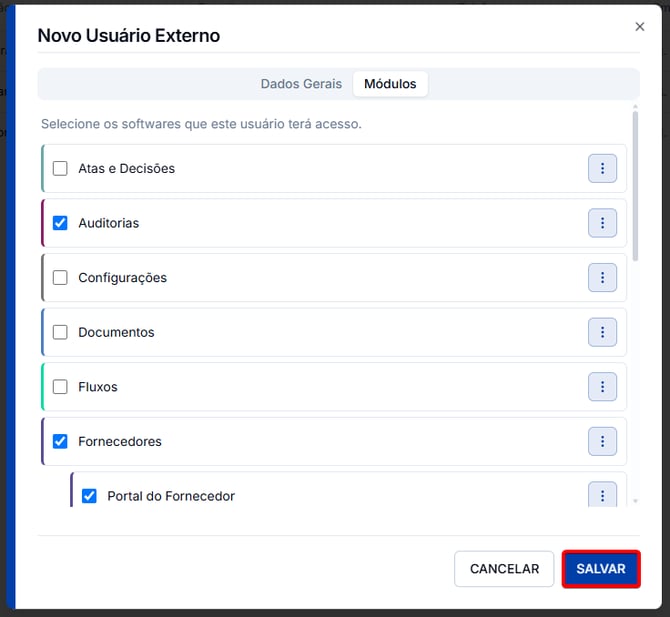Viewport: 670px width, 617px height.
Task: Click the SALVAR button
Action: [x=601, y=569]
